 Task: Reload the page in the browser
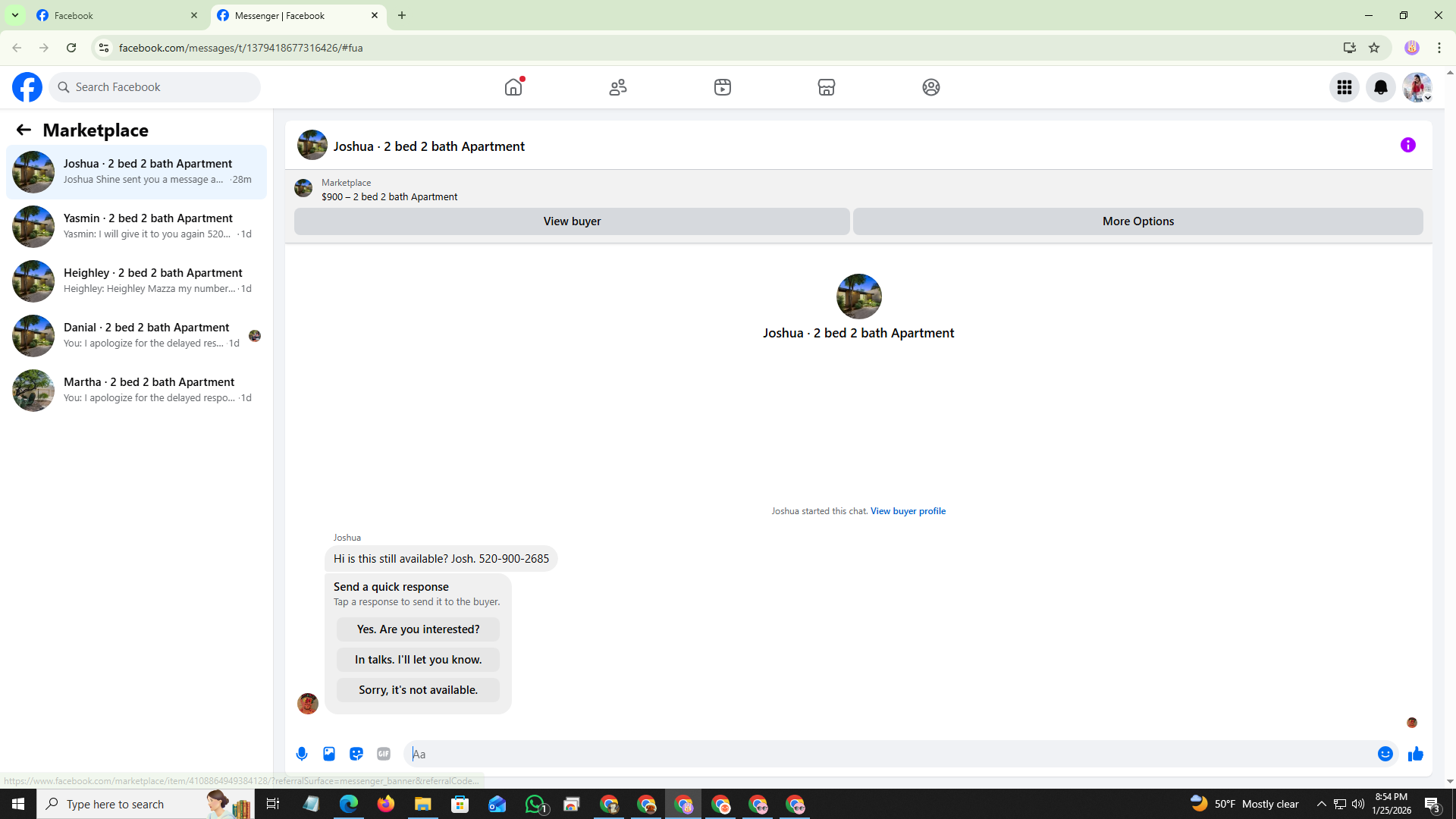pos(71,48)
